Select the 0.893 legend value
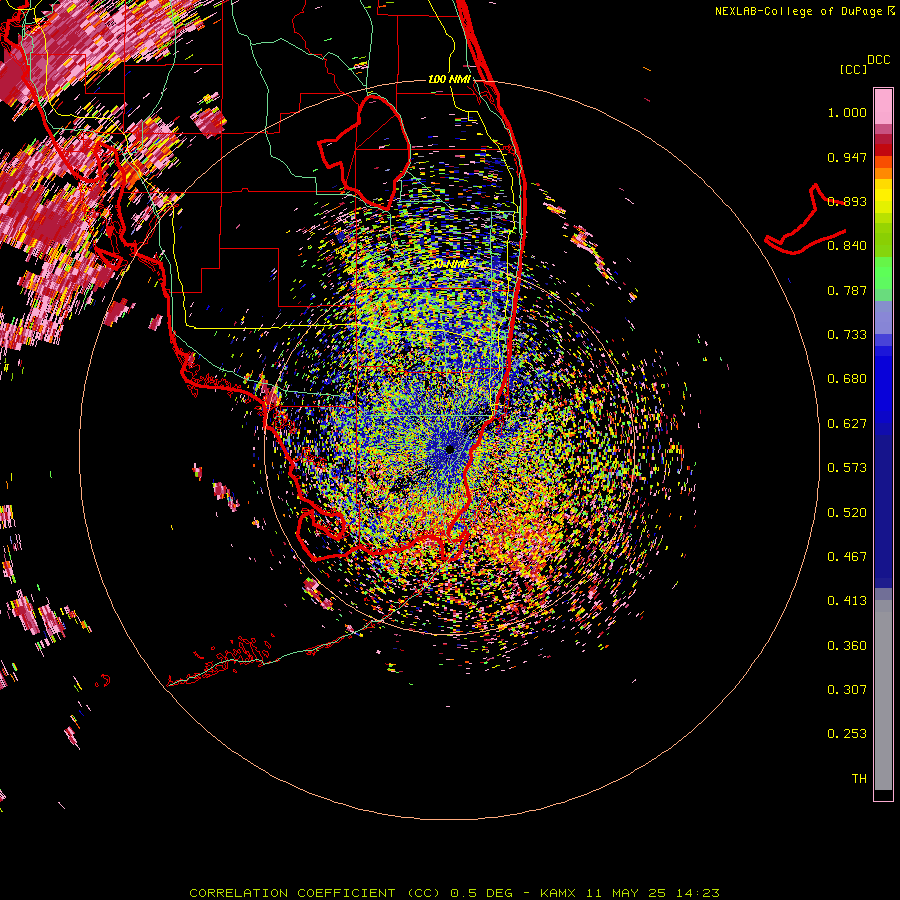 [847, 201]
